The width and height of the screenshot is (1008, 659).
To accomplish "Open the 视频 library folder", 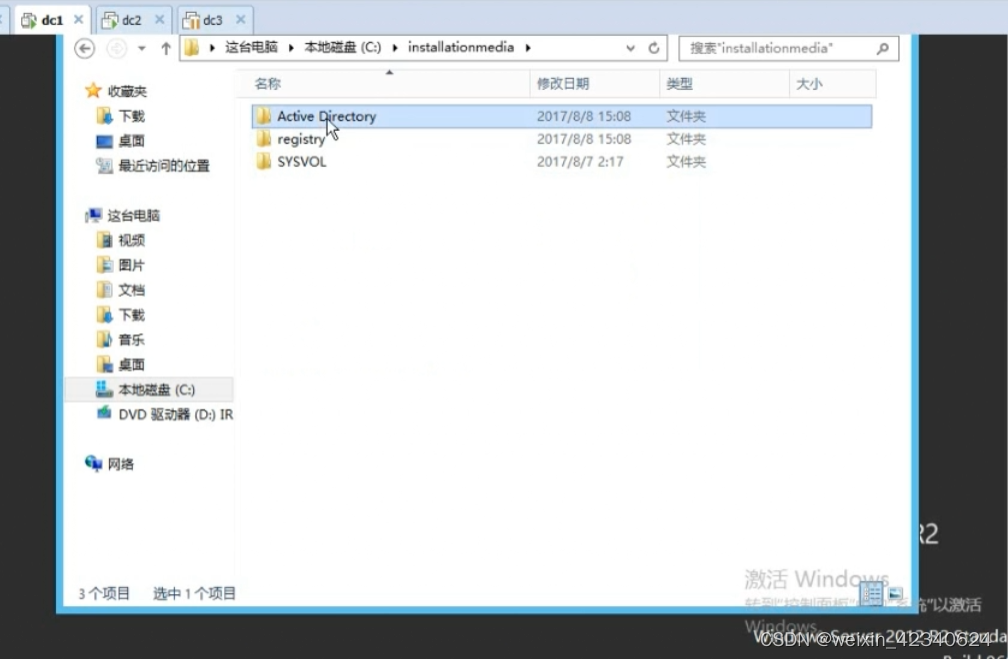I will click(x=131, y=240).
